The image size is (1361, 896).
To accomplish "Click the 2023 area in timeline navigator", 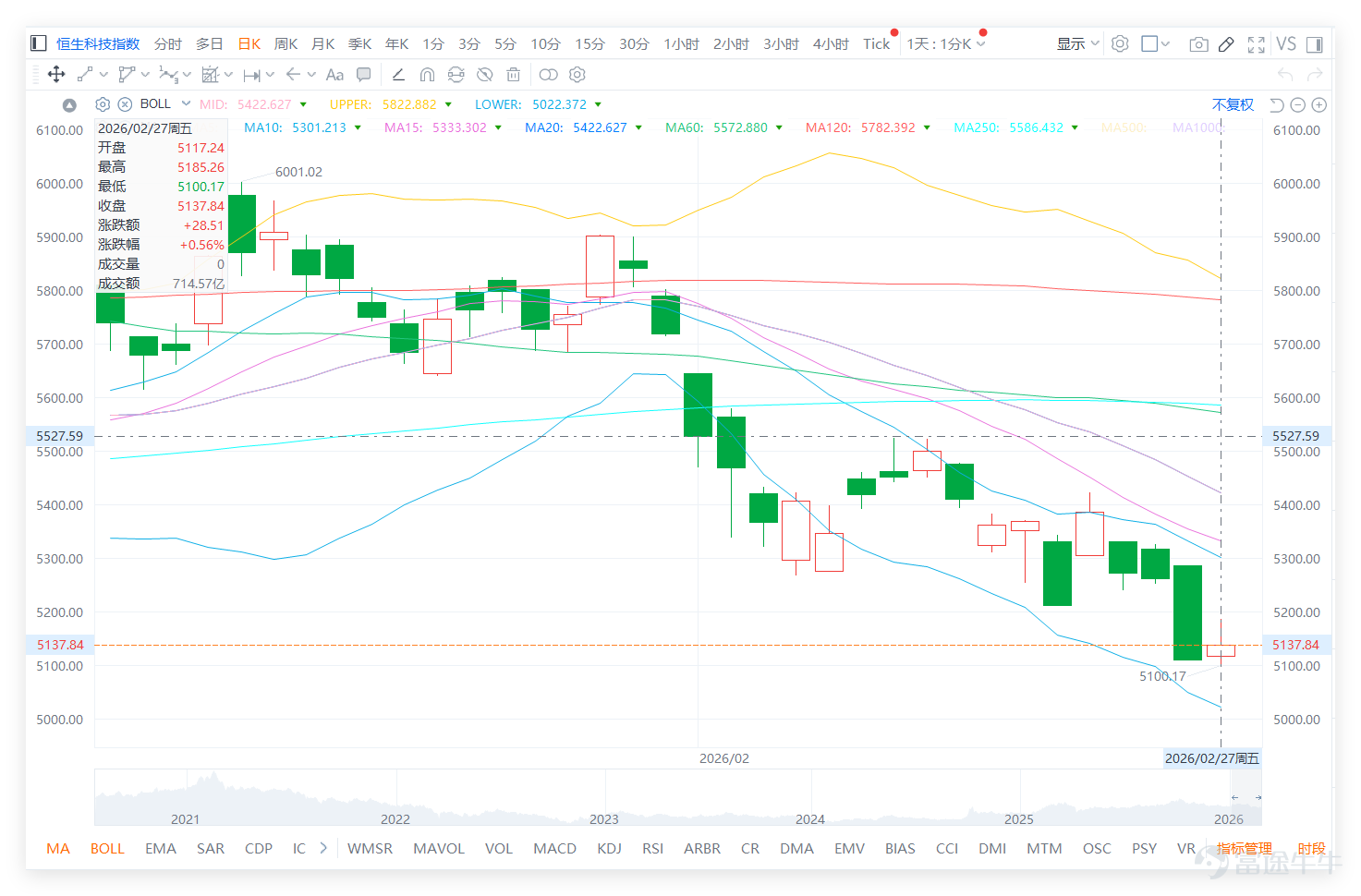I will (604, 818).
